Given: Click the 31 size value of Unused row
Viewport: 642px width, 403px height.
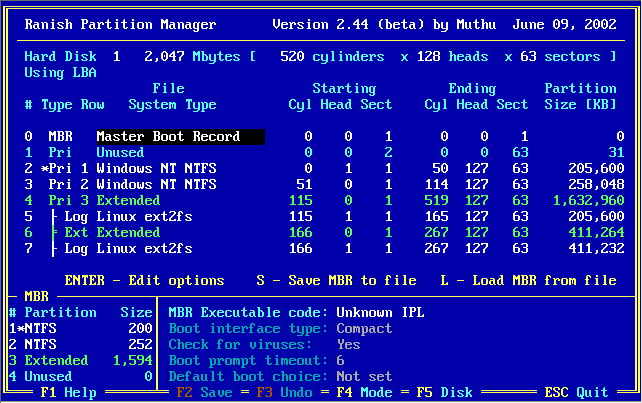Looking at the screenshot, I should tap(616, 152).
